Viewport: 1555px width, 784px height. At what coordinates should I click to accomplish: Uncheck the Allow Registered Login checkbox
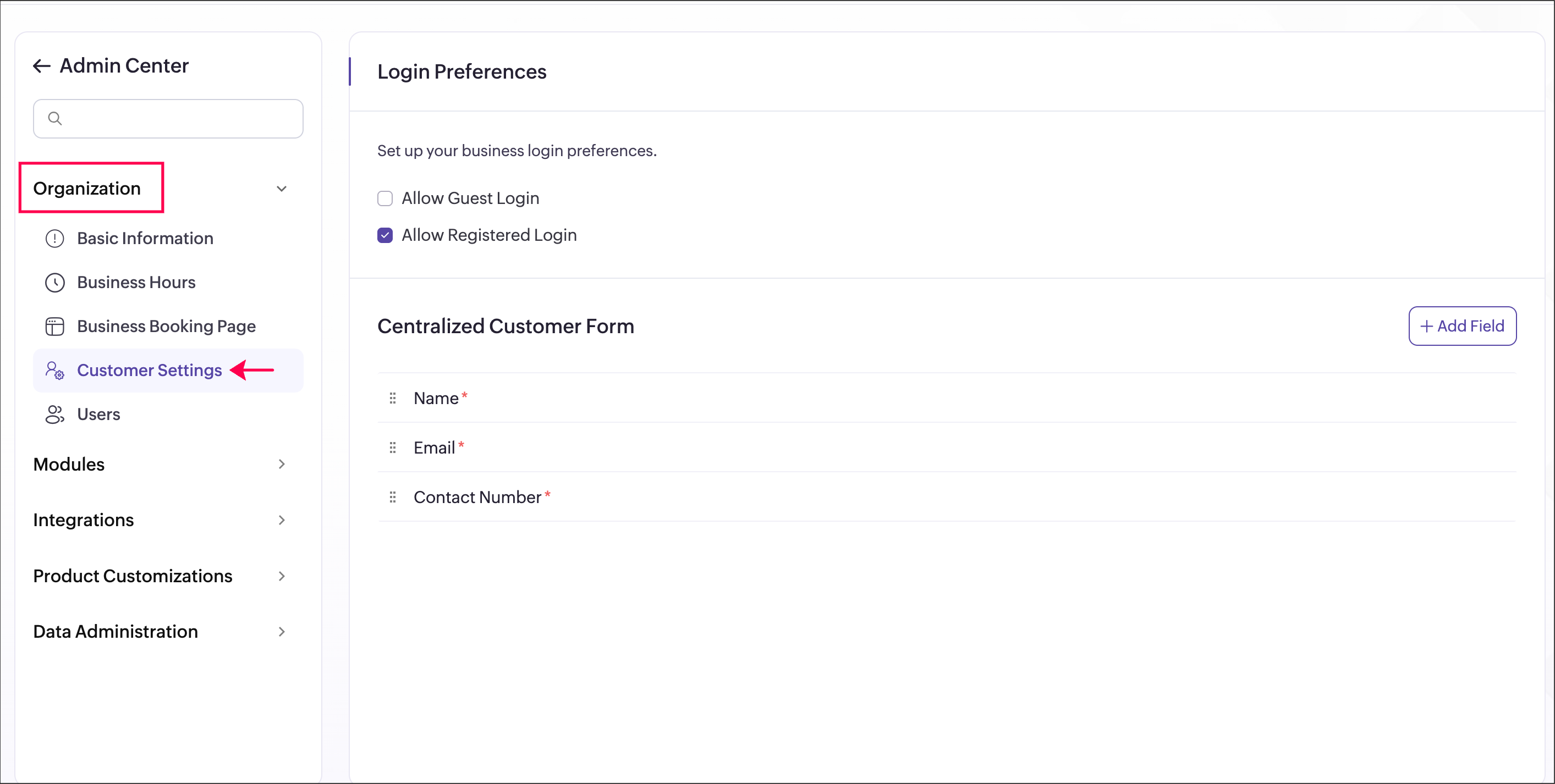tap(385, 235)
